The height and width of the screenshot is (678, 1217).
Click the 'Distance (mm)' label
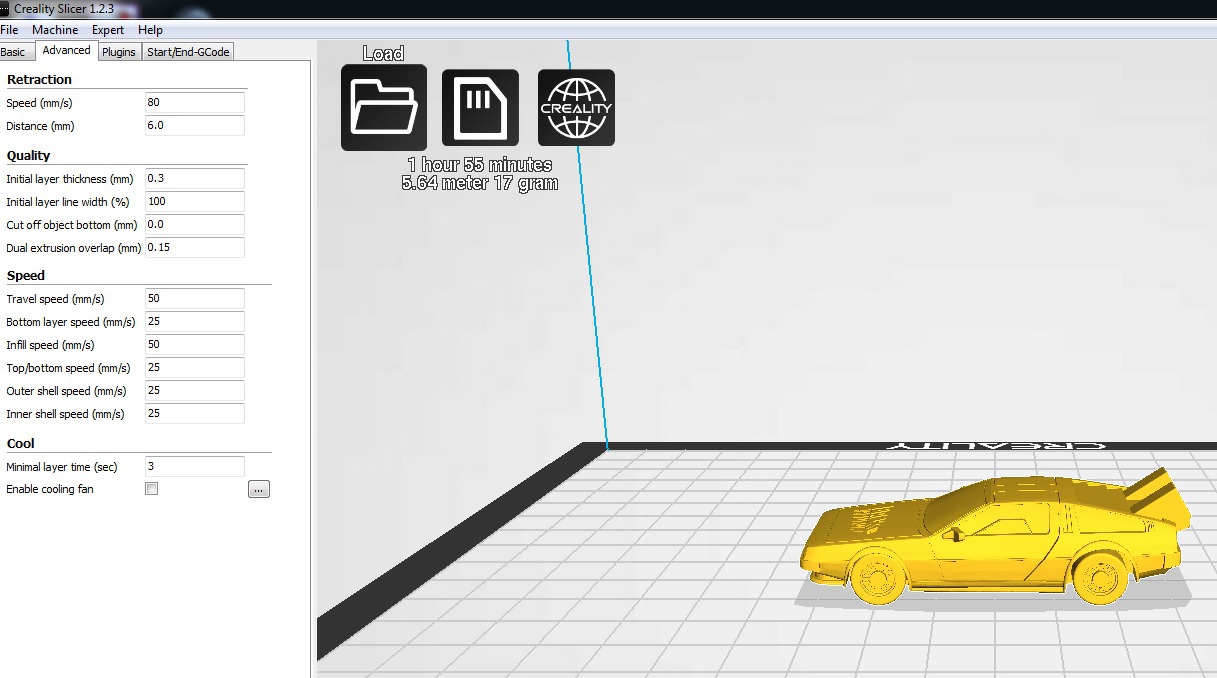click(x=40, y=126)
